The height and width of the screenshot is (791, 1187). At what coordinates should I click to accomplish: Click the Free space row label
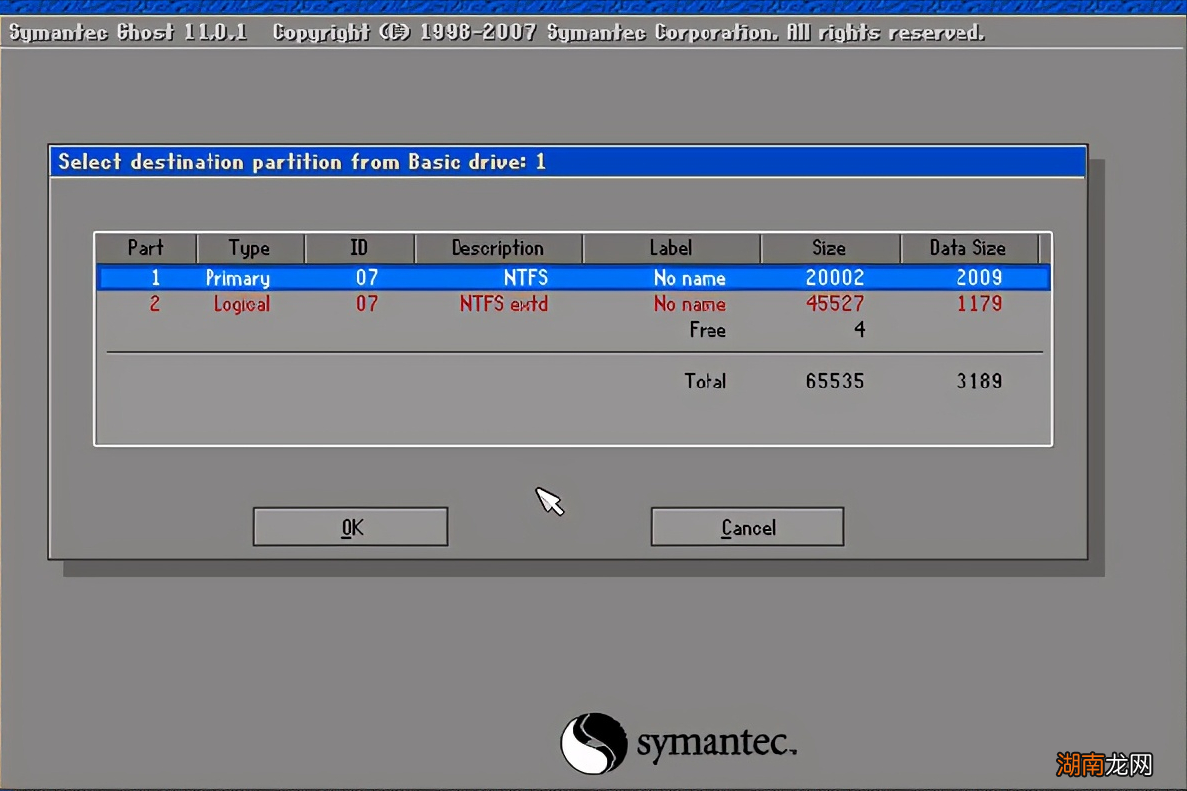[x=707, y=330]
